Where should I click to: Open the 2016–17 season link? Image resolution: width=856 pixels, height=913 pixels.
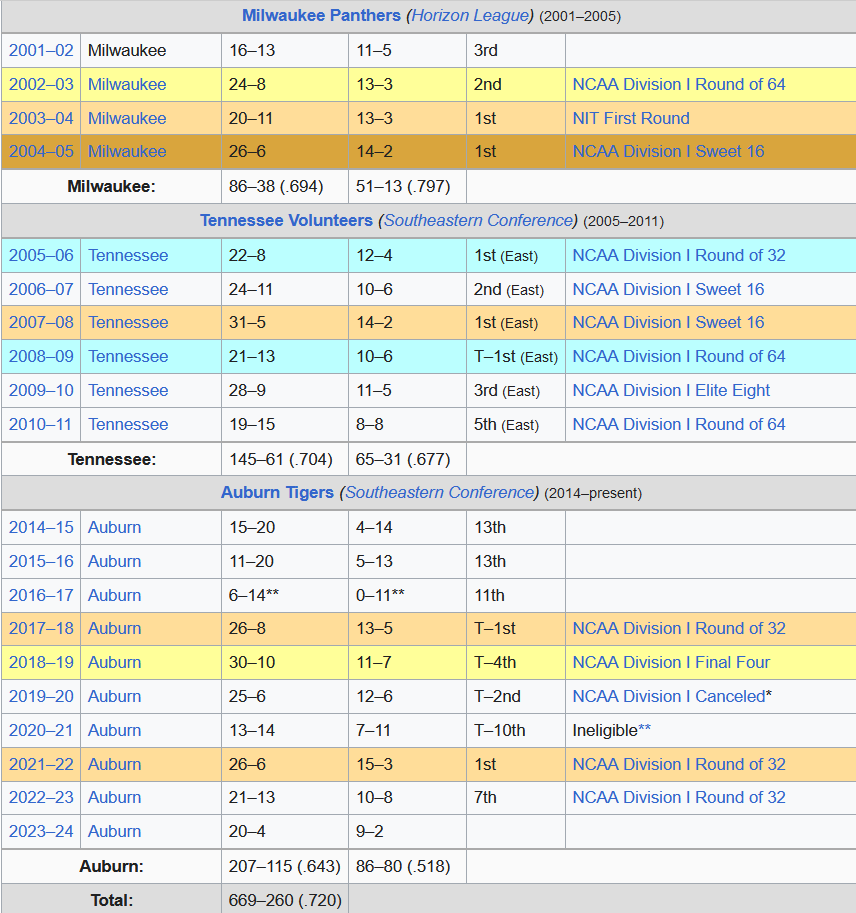pyautogui.click(x=41, y=596)
